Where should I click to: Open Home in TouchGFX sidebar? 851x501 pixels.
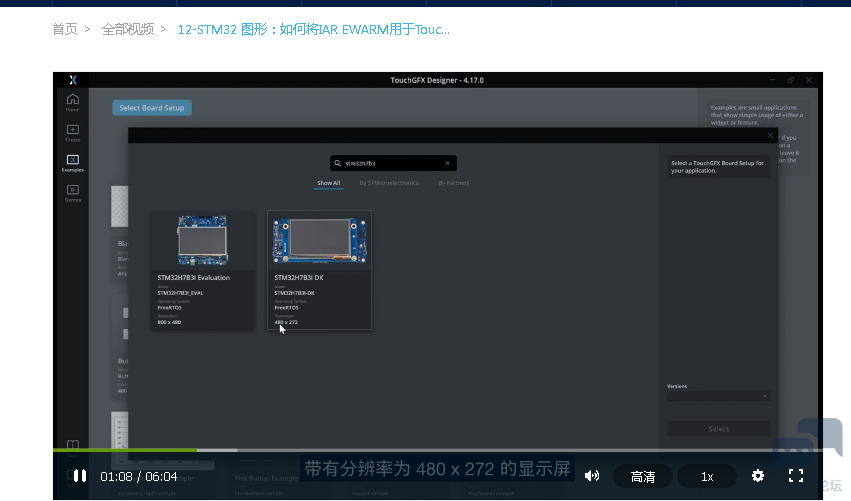click(x=73, y=102)
